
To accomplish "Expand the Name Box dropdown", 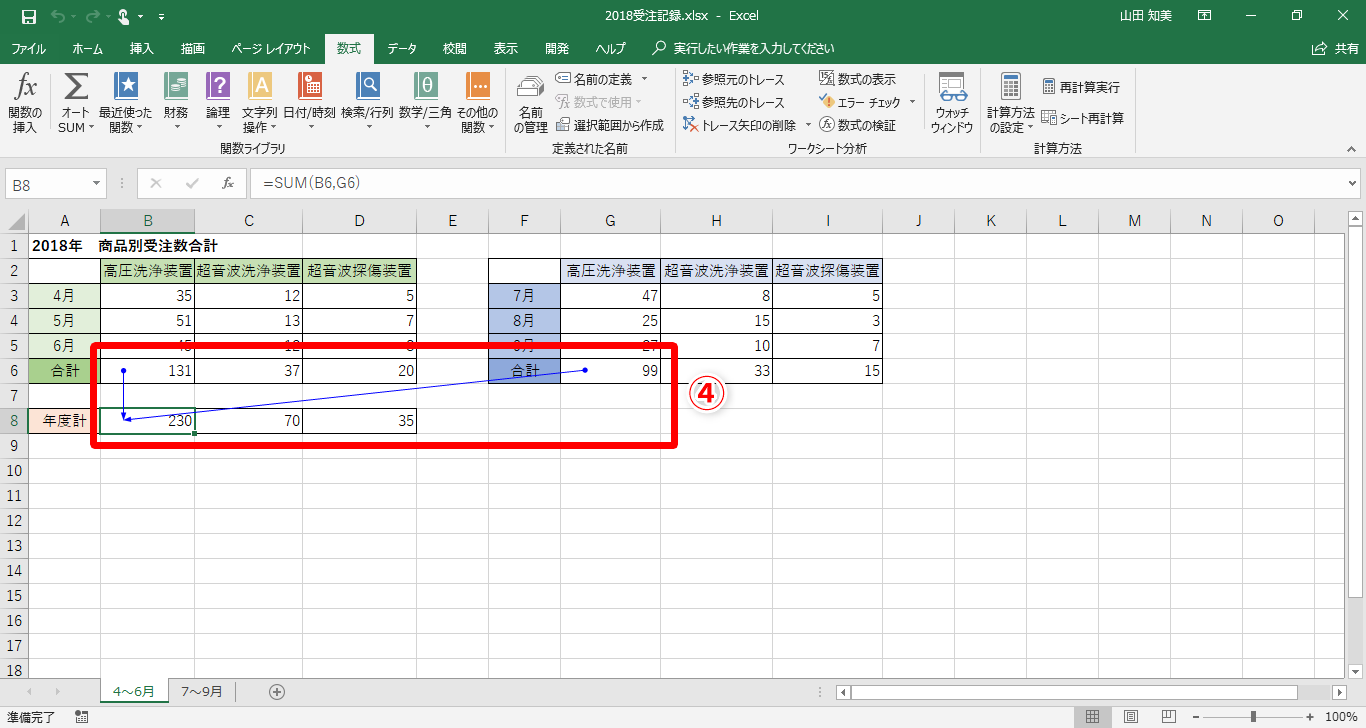I will pos(97,183).
